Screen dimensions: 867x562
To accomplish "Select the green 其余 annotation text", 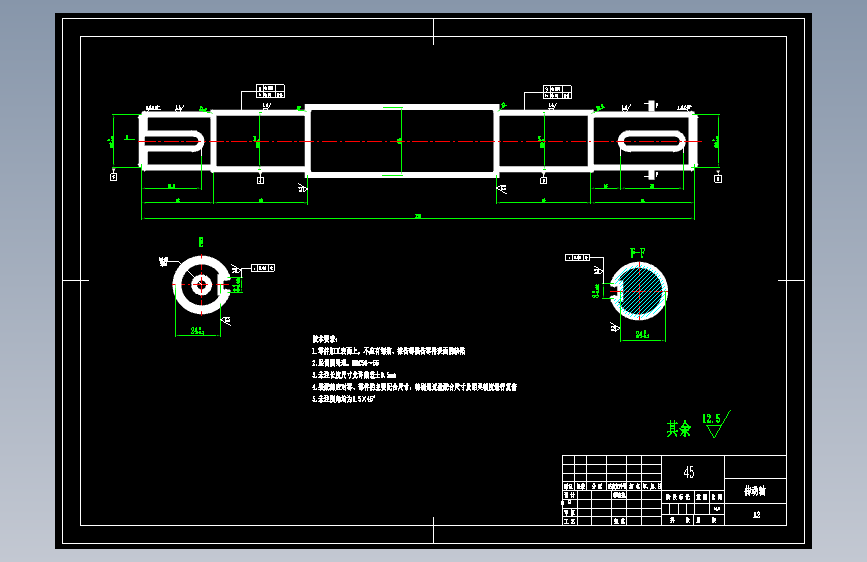I will (x=678, y=429).
